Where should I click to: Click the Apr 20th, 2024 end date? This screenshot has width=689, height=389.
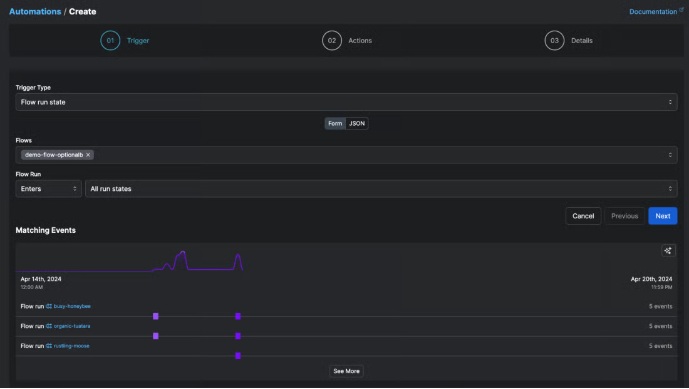point(651,279)
